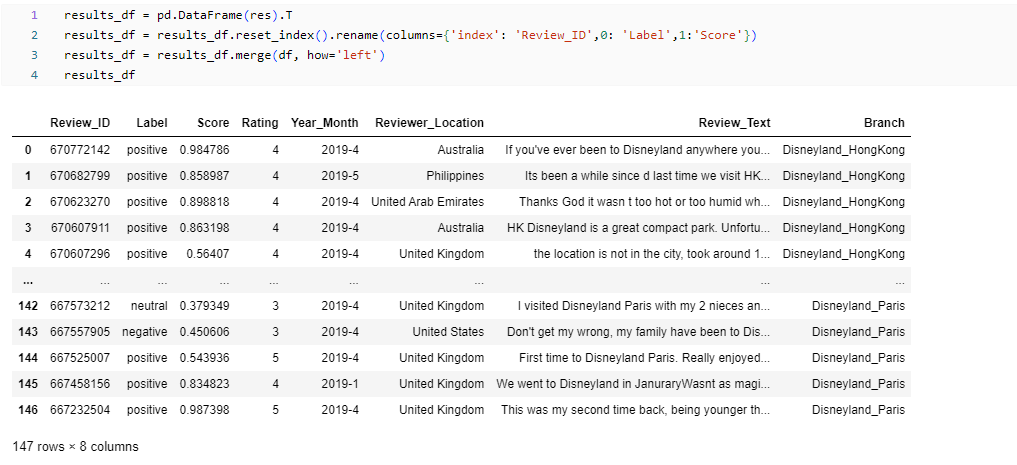Click the Branch column header
The image size is (1017, 465).
pyautogui.click(x=884, y=123)
